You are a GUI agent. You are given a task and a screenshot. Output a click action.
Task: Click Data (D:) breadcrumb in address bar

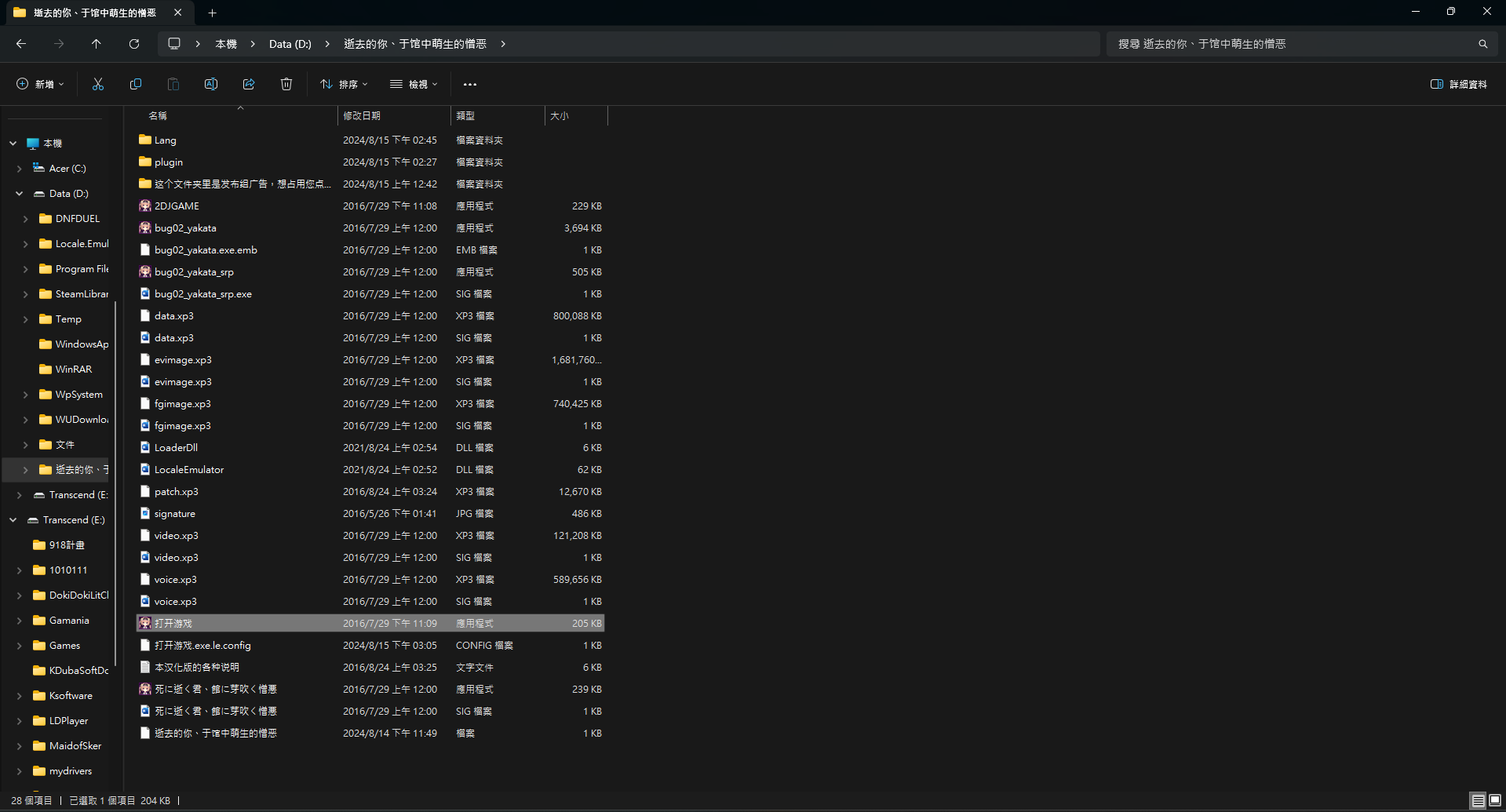click(x=290, y=44)
